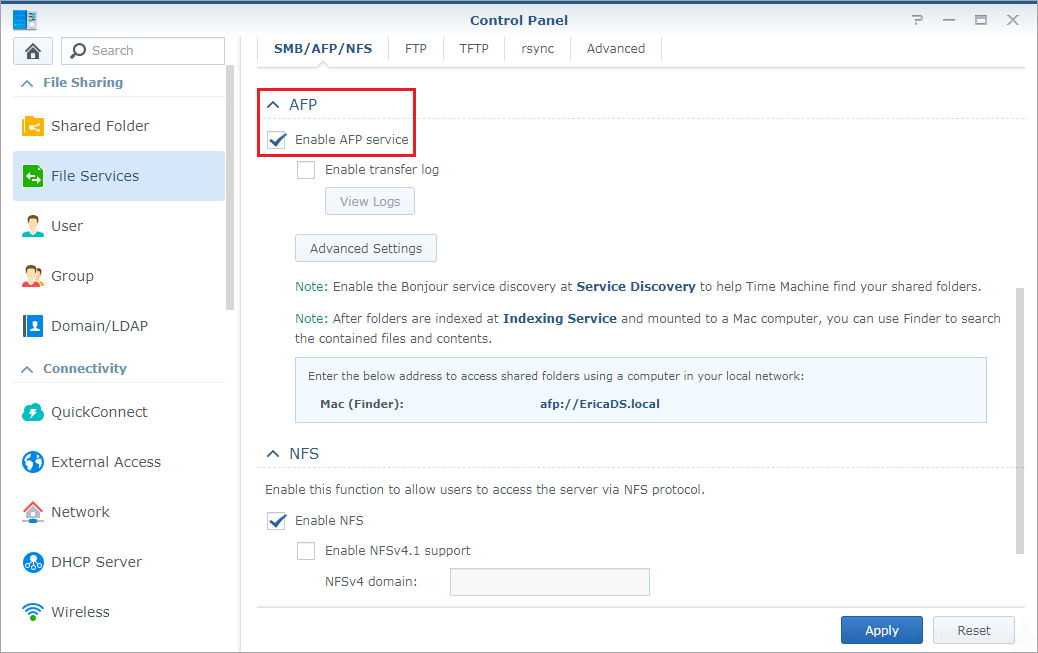Uncheck Enable AFP service

click(x=277, y=140)
